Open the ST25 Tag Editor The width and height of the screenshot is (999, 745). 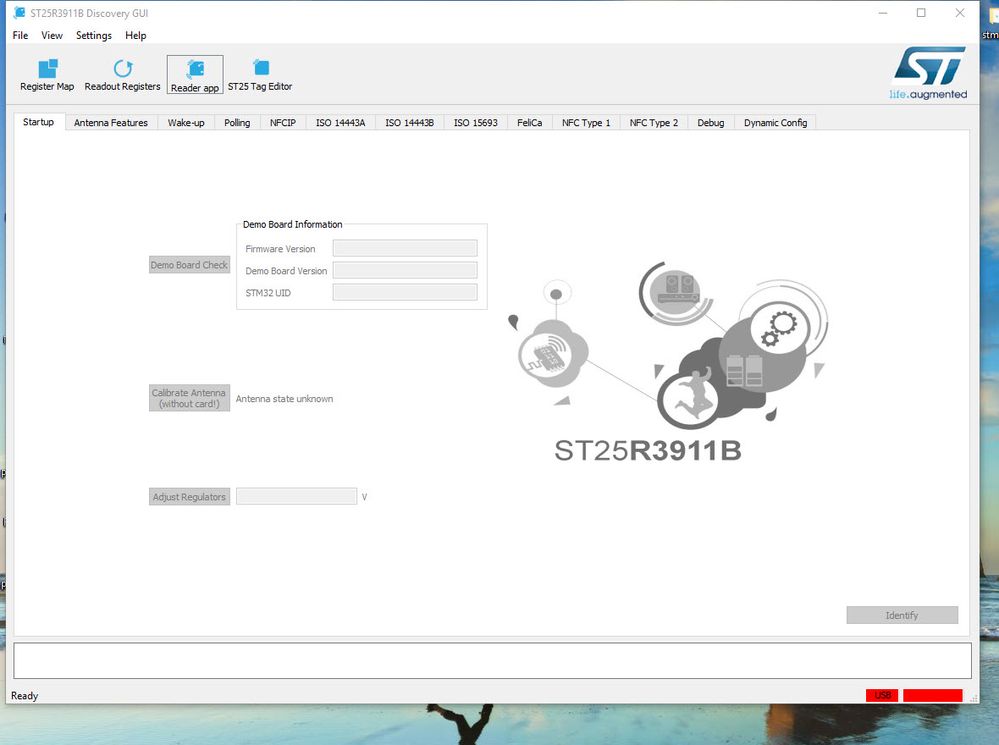pyautogui.click(x=260, y=75)
